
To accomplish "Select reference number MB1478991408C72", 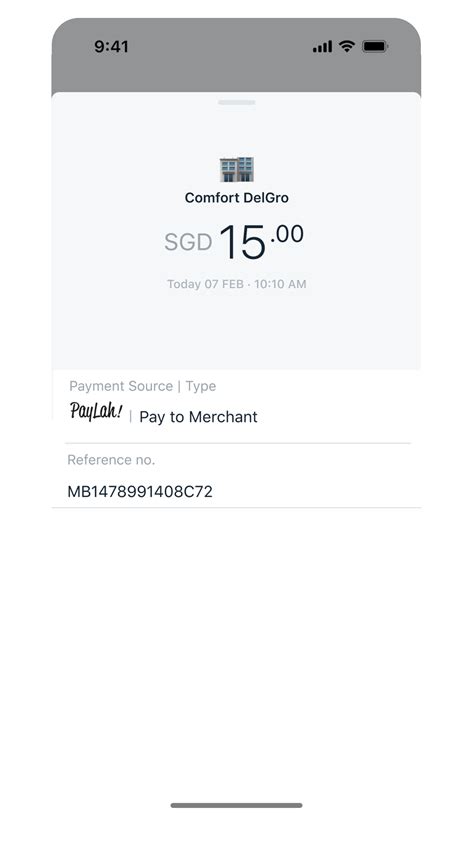I will pos(140,492).
